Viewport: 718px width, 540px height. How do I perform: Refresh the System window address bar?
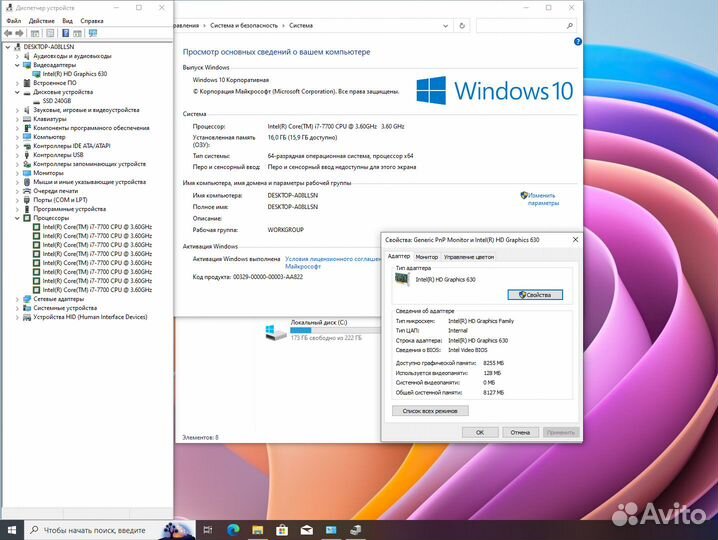click(x=462, y=26)
